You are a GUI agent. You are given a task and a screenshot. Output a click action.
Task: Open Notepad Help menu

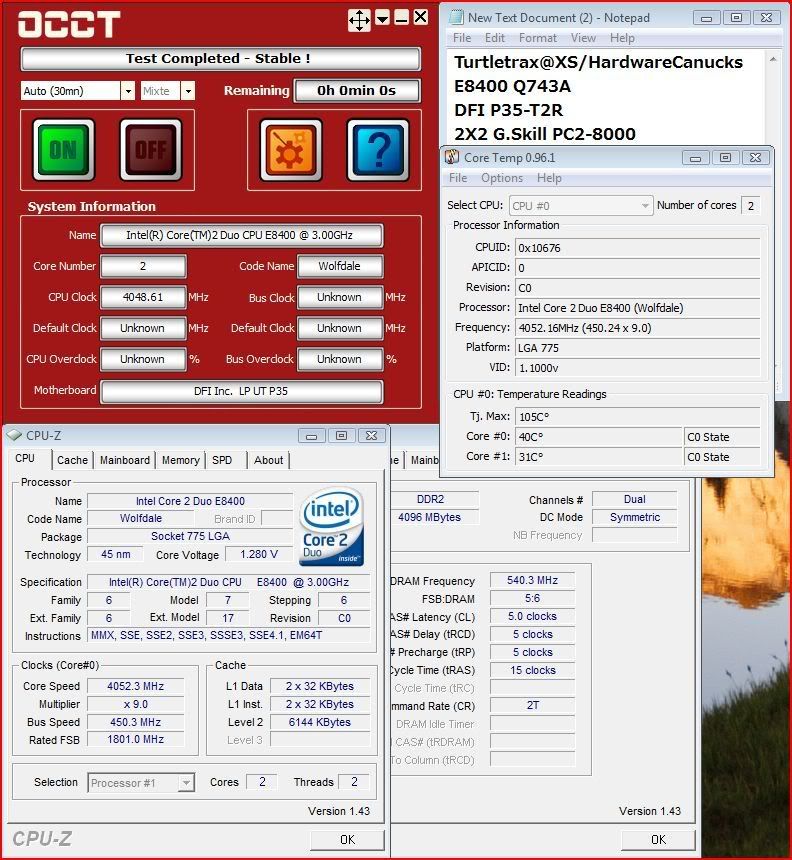coord(622,38)
